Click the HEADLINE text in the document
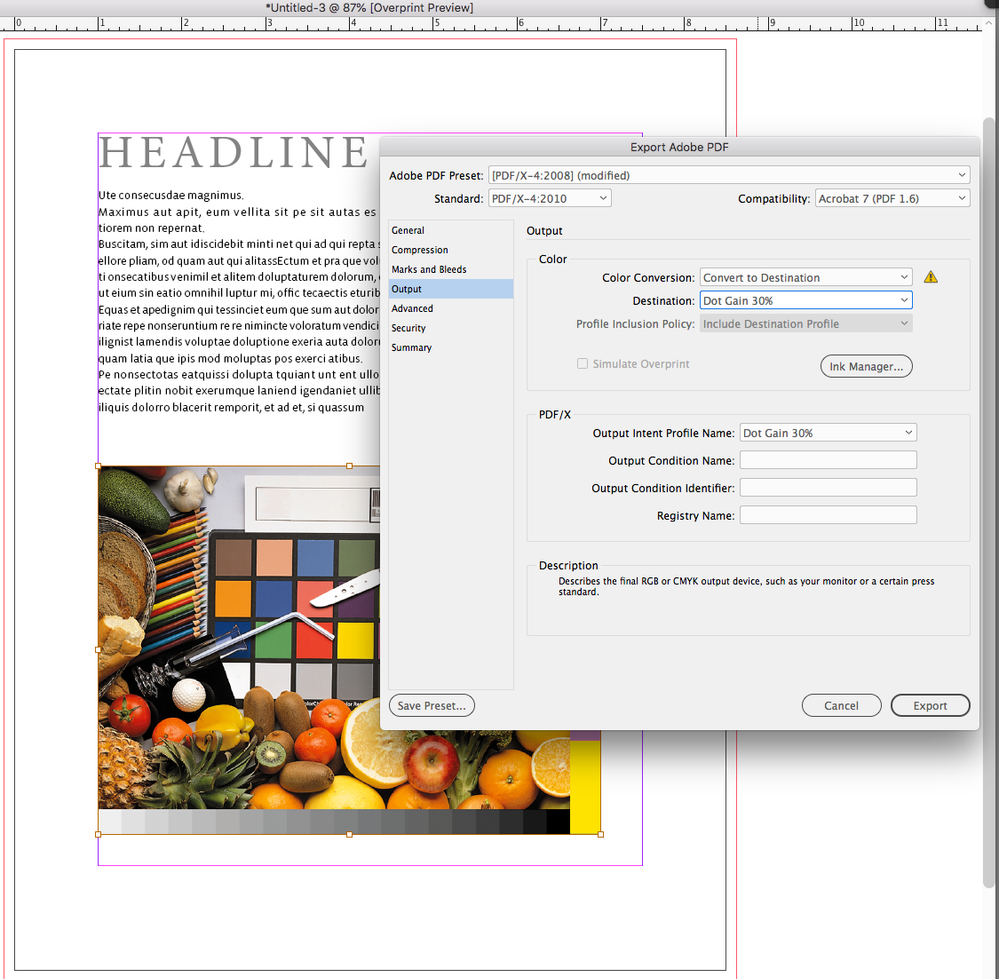 [234, 153]
